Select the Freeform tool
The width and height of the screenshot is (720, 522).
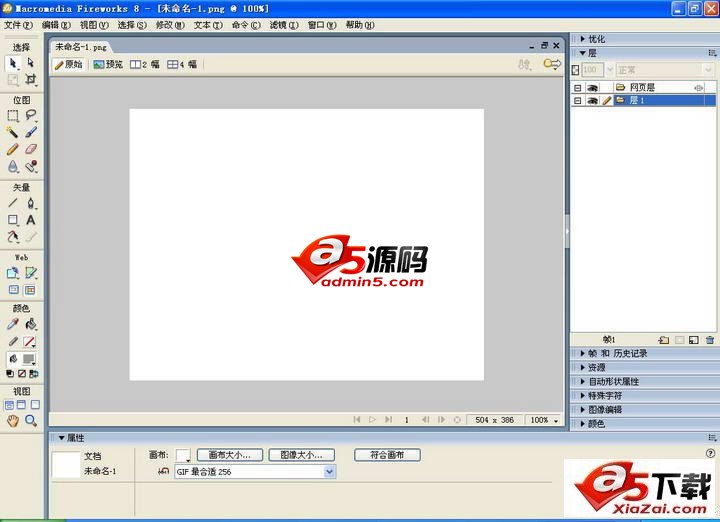(x=13, y=237)
